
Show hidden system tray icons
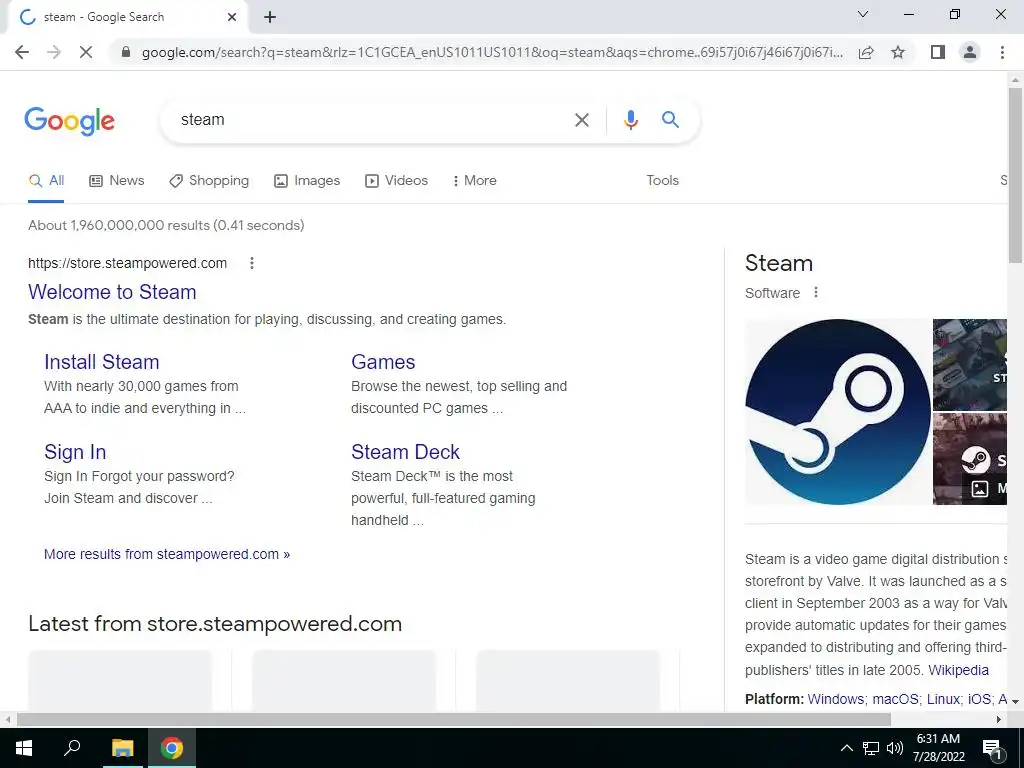846,748
